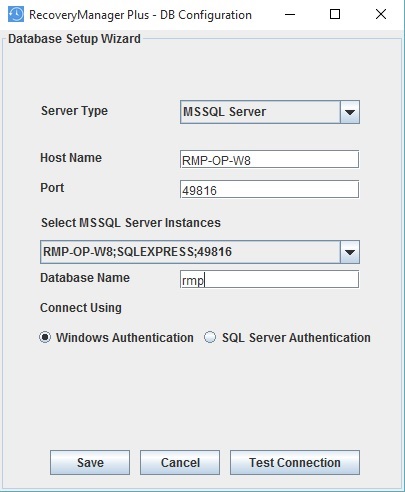405x492 pixels.
Task: Click the Database Name field containing rmp
Action: 270,279
